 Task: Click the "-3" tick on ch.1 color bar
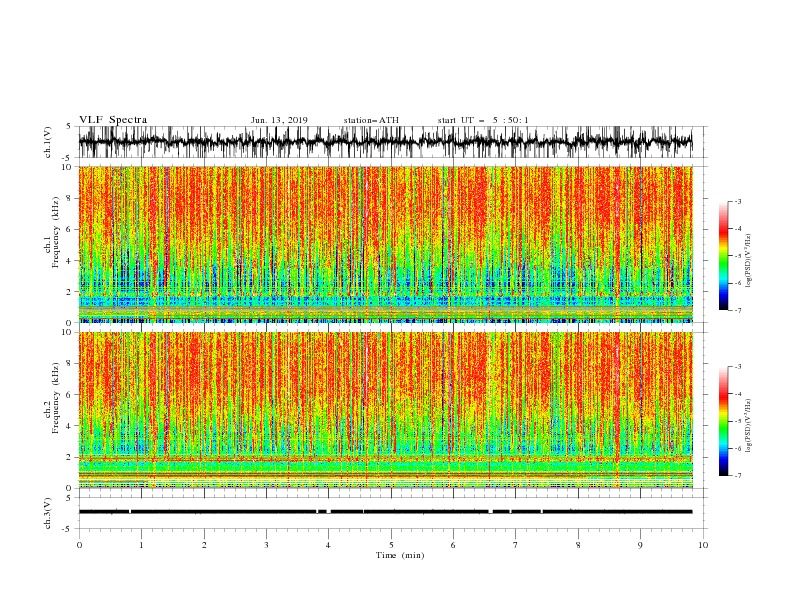pyautogui.click(x=738, y=201)
